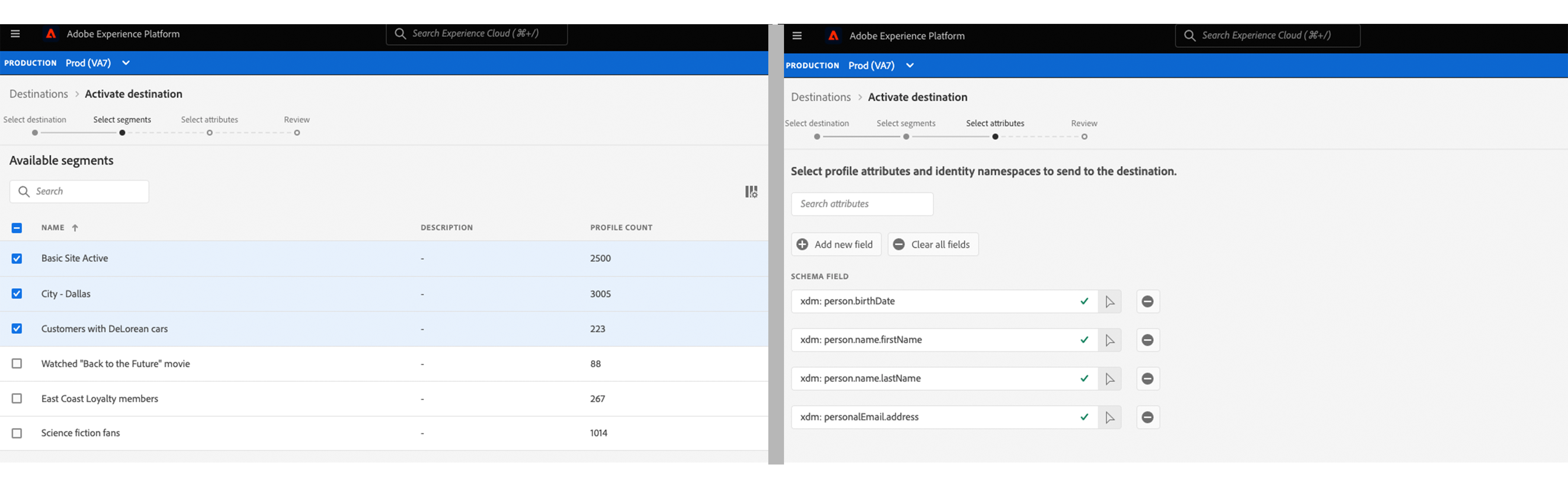The height and width of the screenshot is (490, 1568).
Task: Click Adobe logo in left header
Action: pyautogui.click(x=51, y=34)
